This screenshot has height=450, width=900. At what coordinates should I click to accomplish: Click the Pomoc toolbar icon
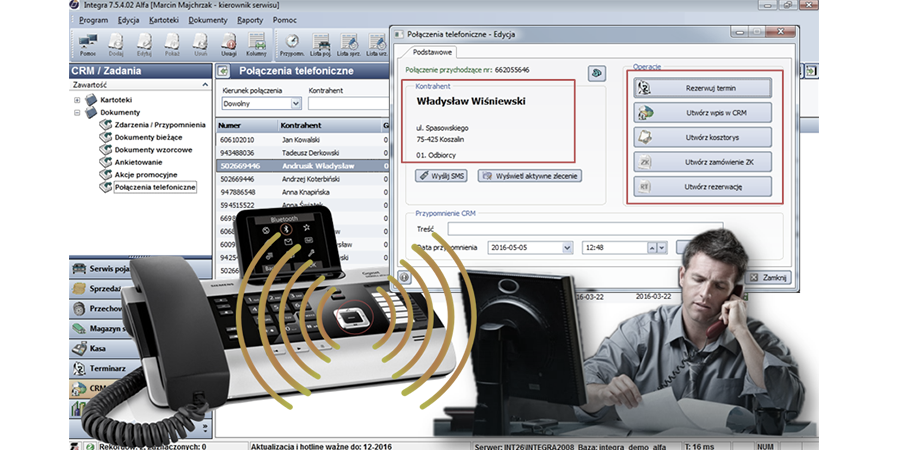(88, 45)
